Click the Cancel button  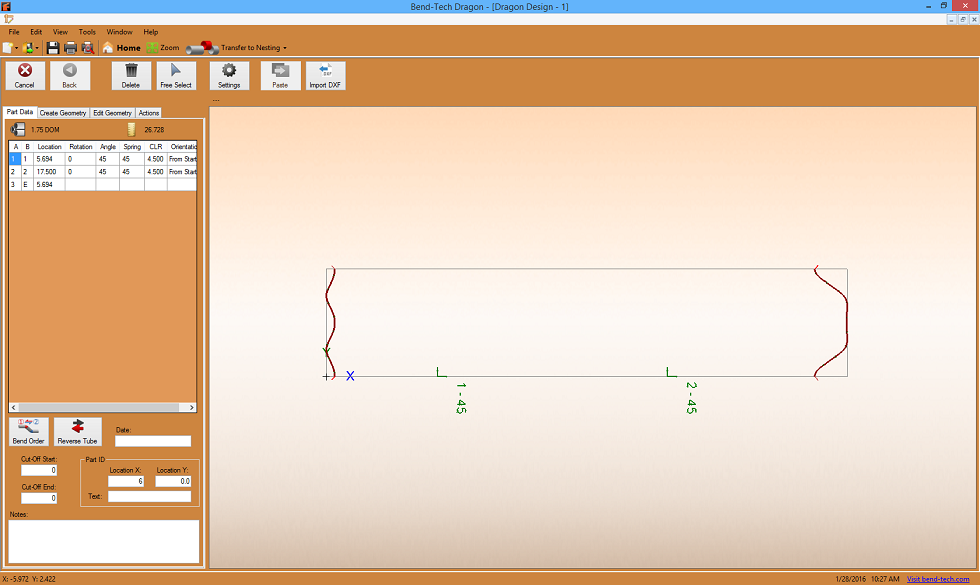pyautogui.click(x=25, y=75)
